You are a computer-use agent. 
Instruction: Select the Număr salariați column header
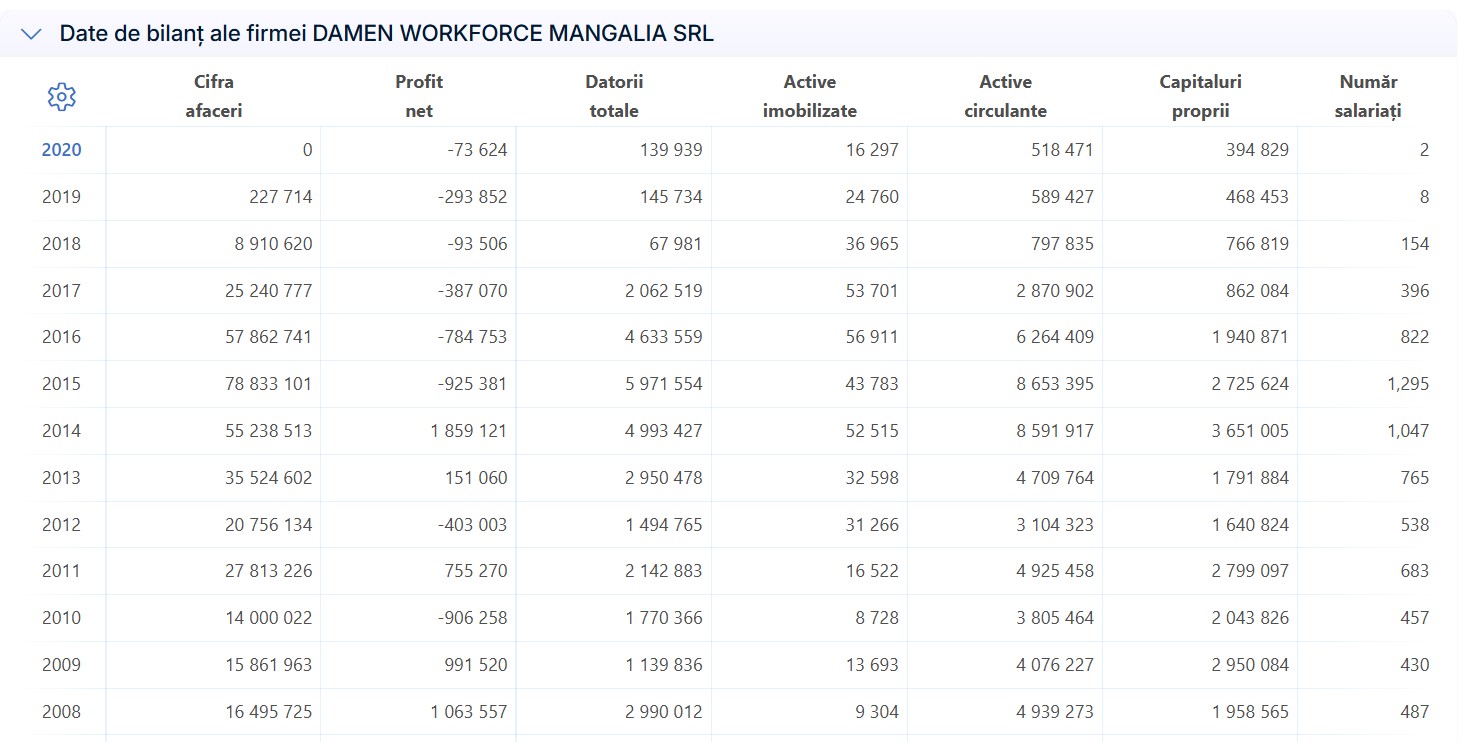1368,96
